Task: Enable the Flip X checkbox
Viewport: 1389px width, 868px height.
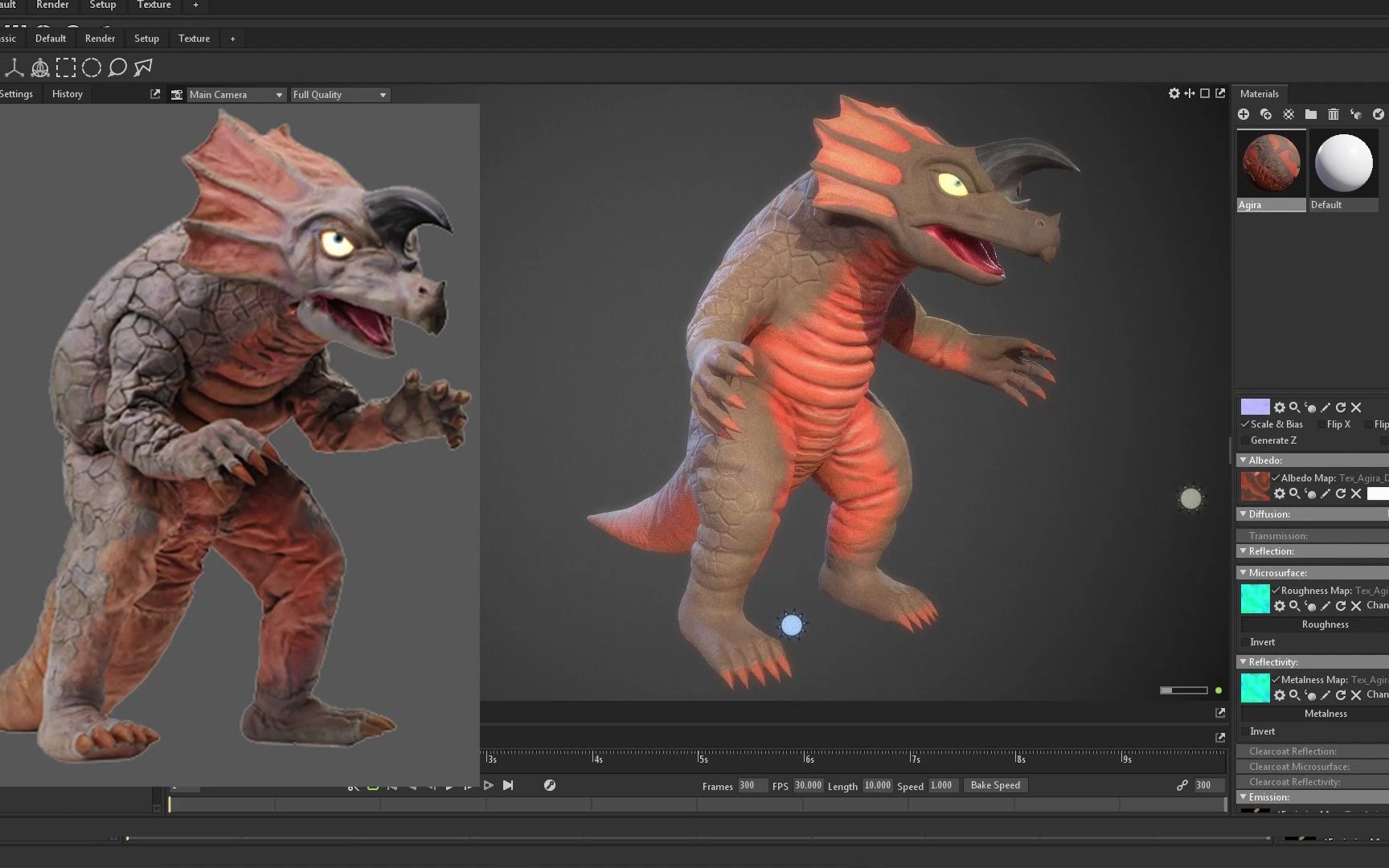Action: tap(1321, 424)
